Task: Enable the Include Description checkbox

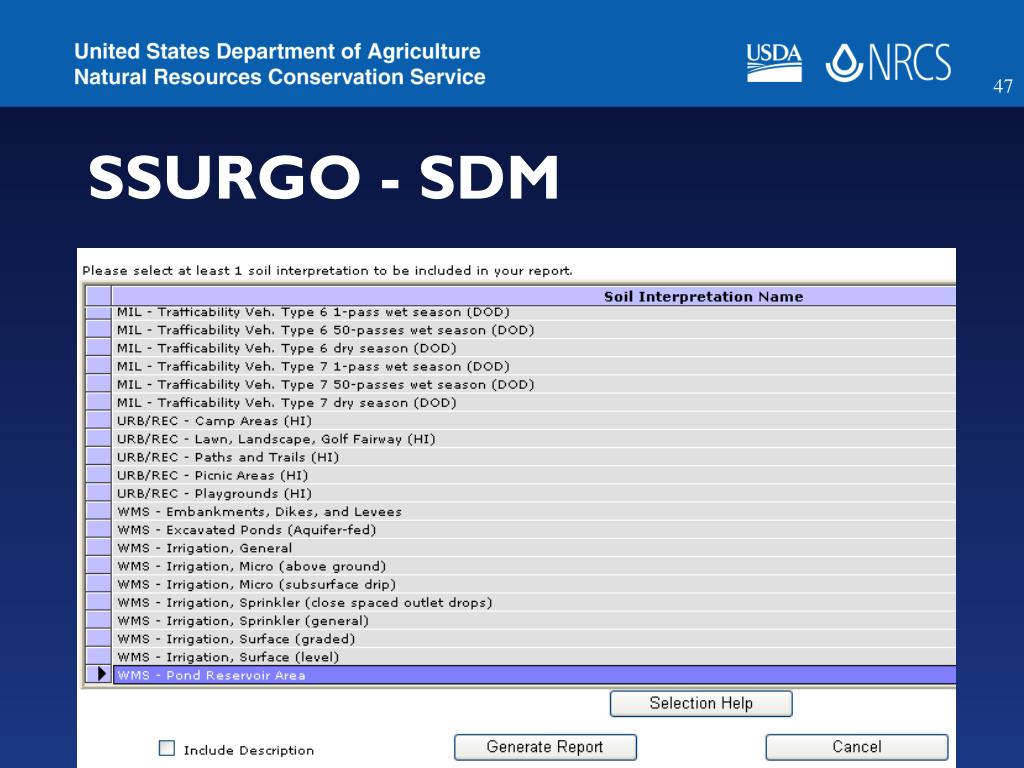Action: coord(167,748)
